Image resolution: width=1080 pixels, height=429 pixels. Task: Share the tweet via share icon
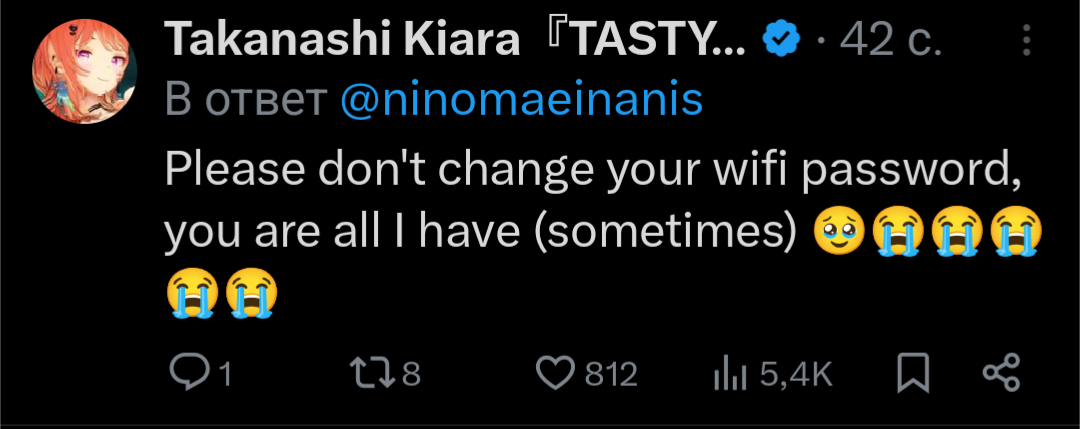click(1001, 373)
